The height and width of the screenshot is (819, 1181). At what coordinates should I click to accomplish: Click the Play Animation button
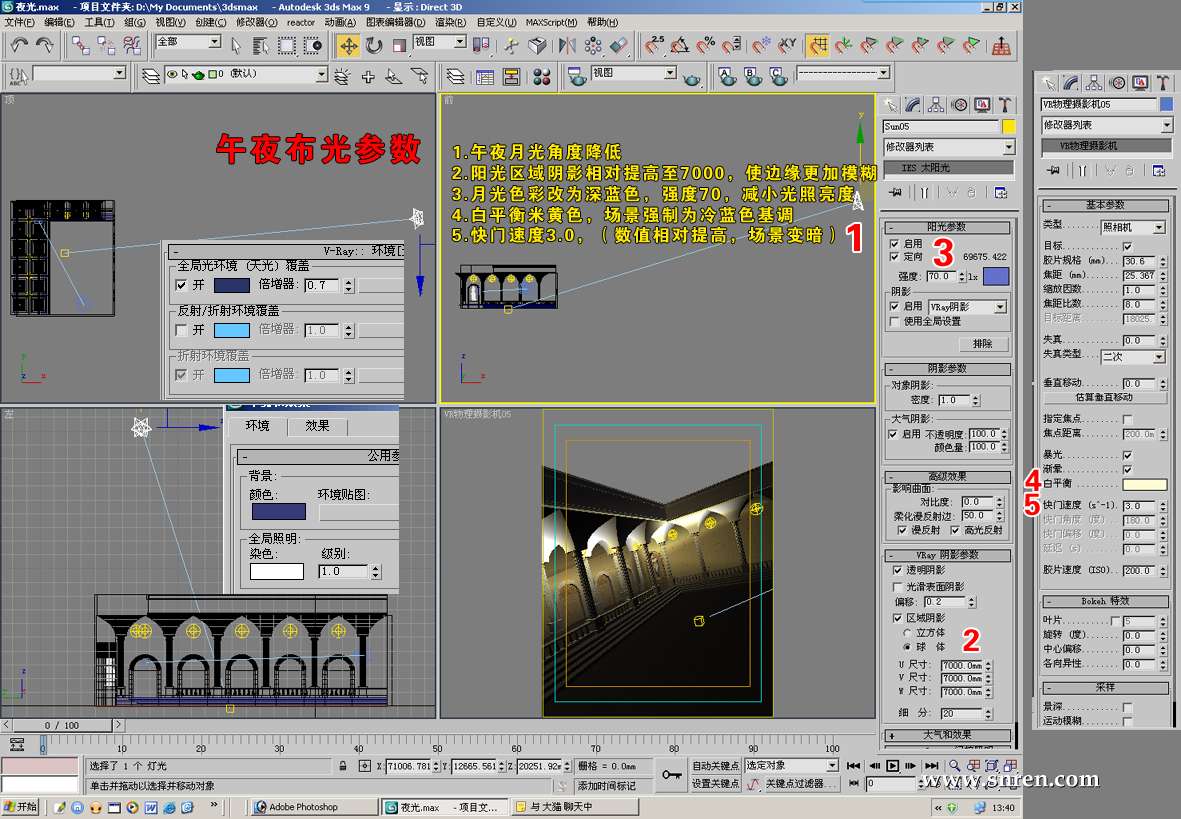click(x=892, y=766)
